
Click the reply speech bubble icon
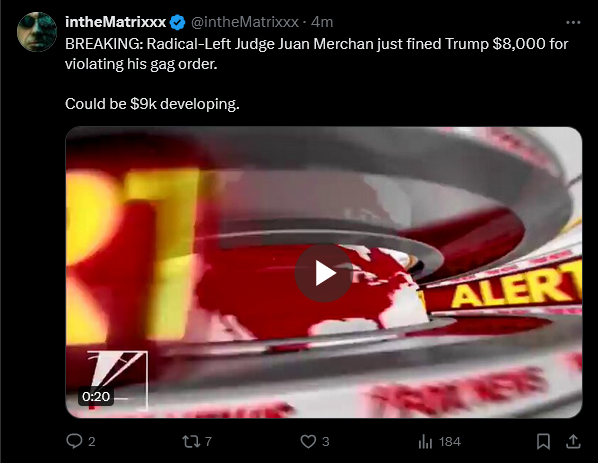(74, 441)
